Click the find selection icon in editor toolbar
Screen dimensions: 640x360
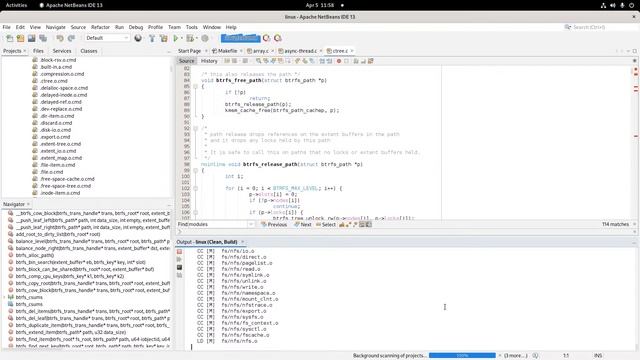tap(258, 61)
